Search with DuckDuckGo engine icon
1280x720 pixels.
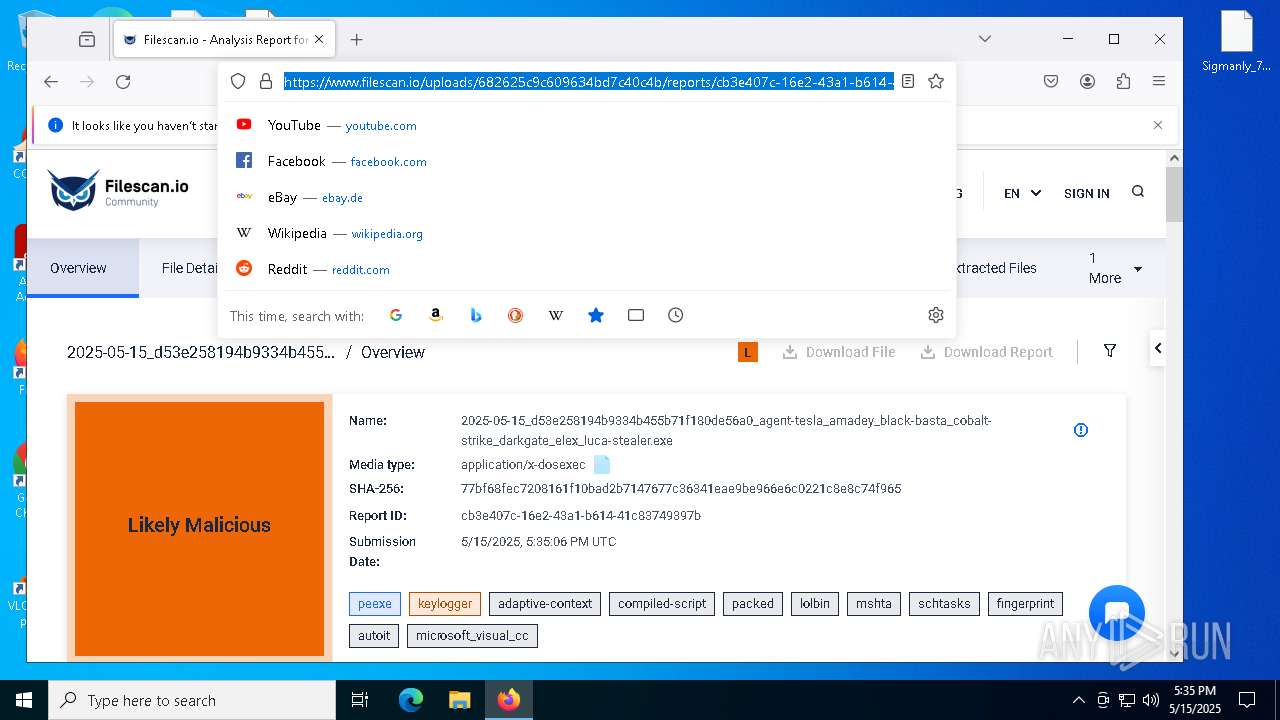point(516,315)
